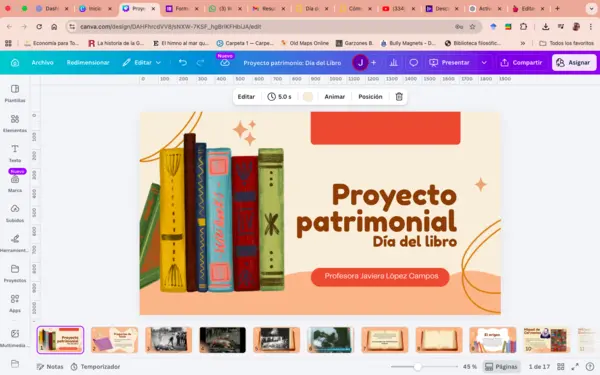Image resolution: width=600 pixels, height=375 pixels.
Task: Open the Elementos panel
Action: click(x=15, y=123)
